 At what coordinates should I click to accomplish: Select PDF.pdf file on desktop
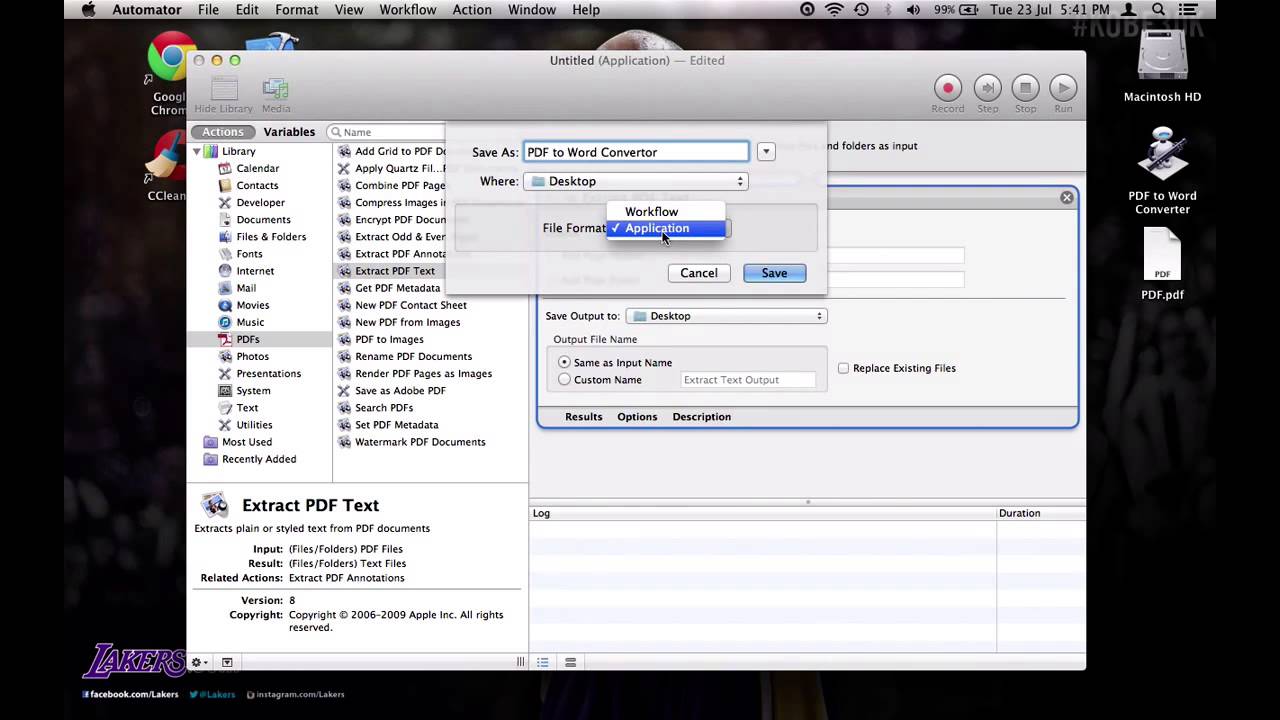[1162, 264]
